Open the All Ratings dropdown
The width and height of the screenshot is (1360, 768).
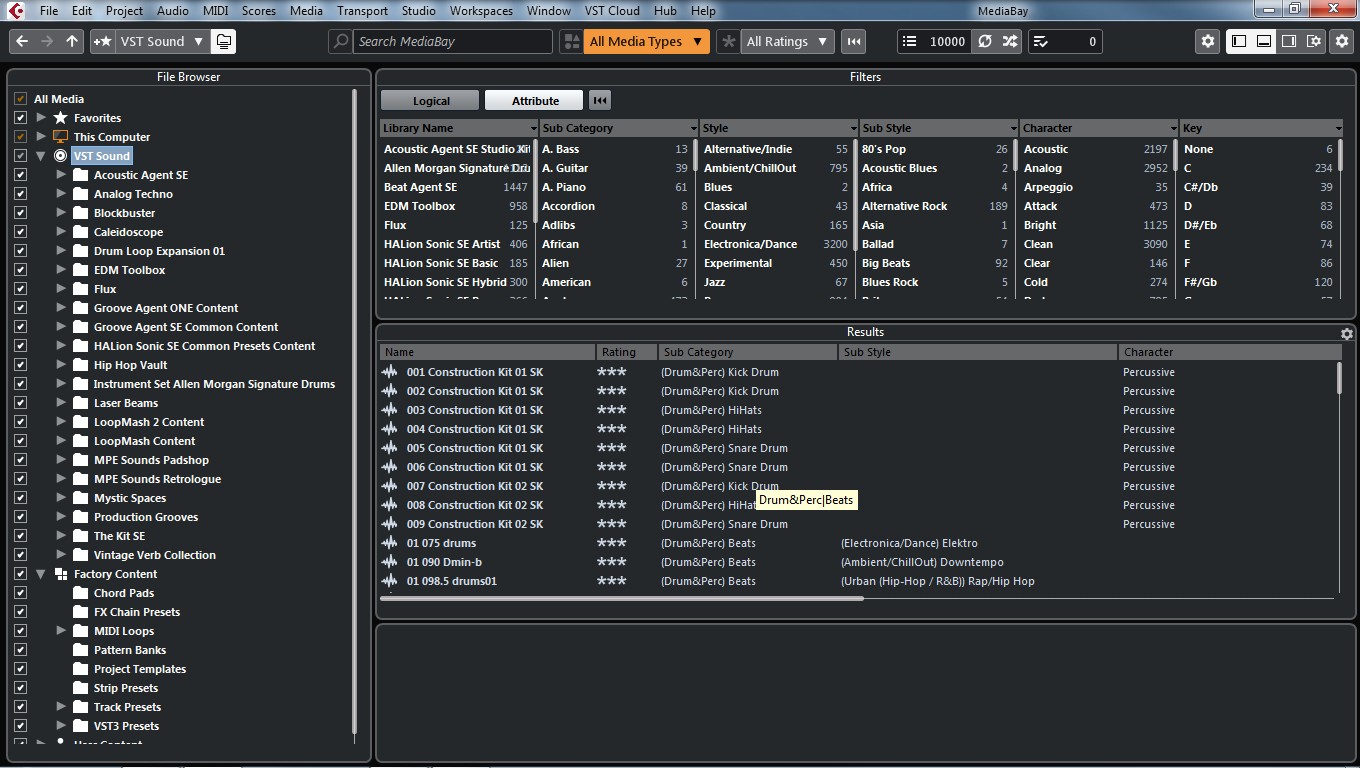click(787, 41)
